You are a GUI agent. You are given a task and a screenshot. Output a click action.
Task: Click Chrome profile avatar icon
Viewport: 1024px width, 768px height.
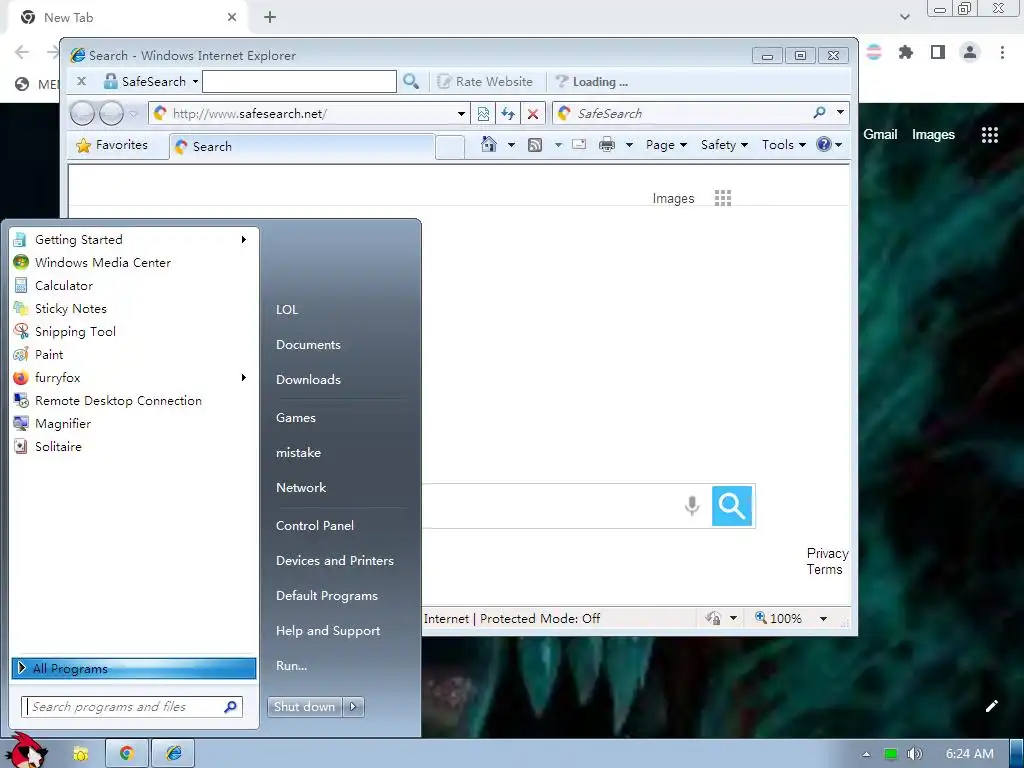[970, 52]
